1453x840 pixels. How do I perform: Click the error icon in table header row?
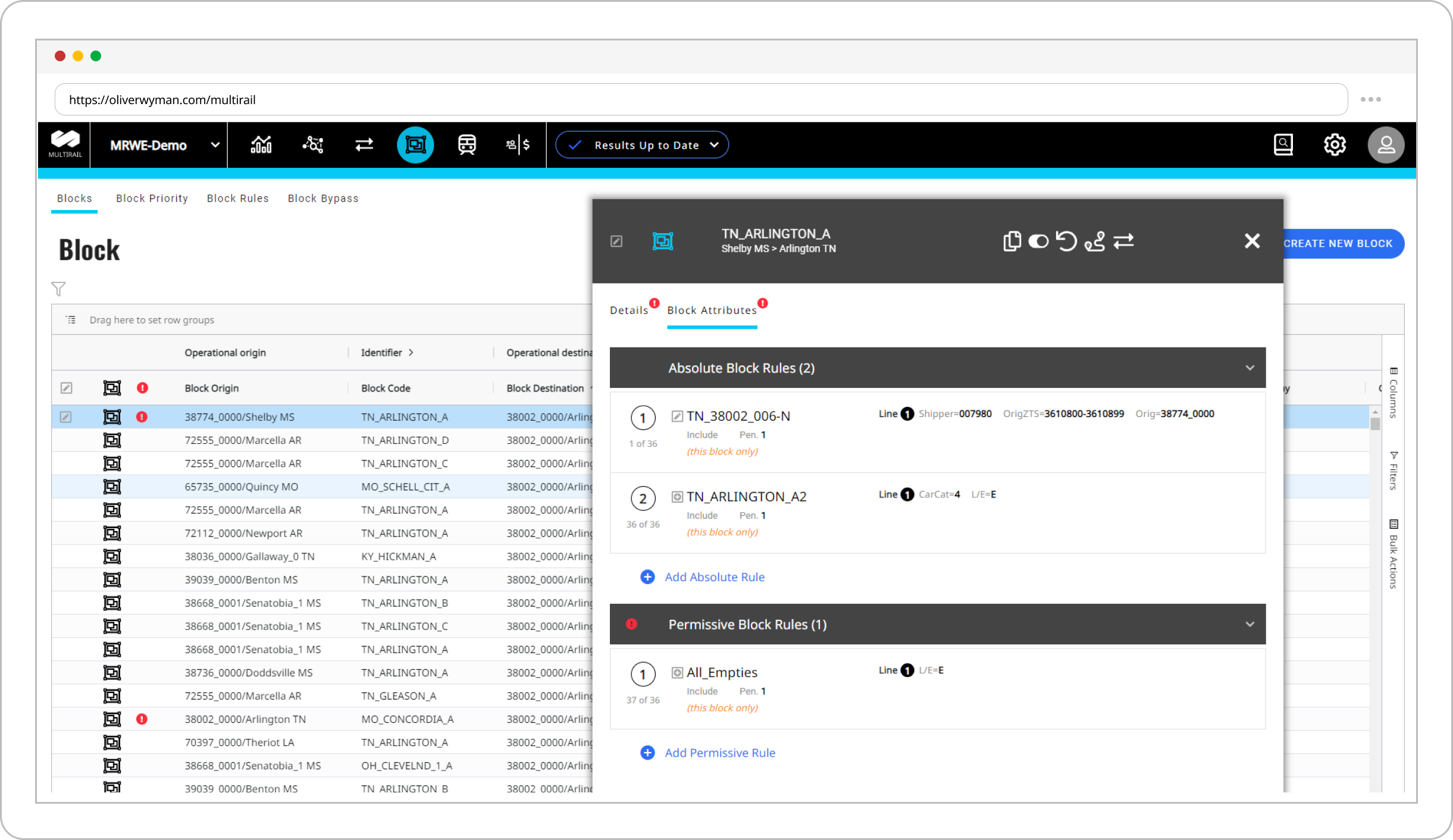[x=142, y=388]
